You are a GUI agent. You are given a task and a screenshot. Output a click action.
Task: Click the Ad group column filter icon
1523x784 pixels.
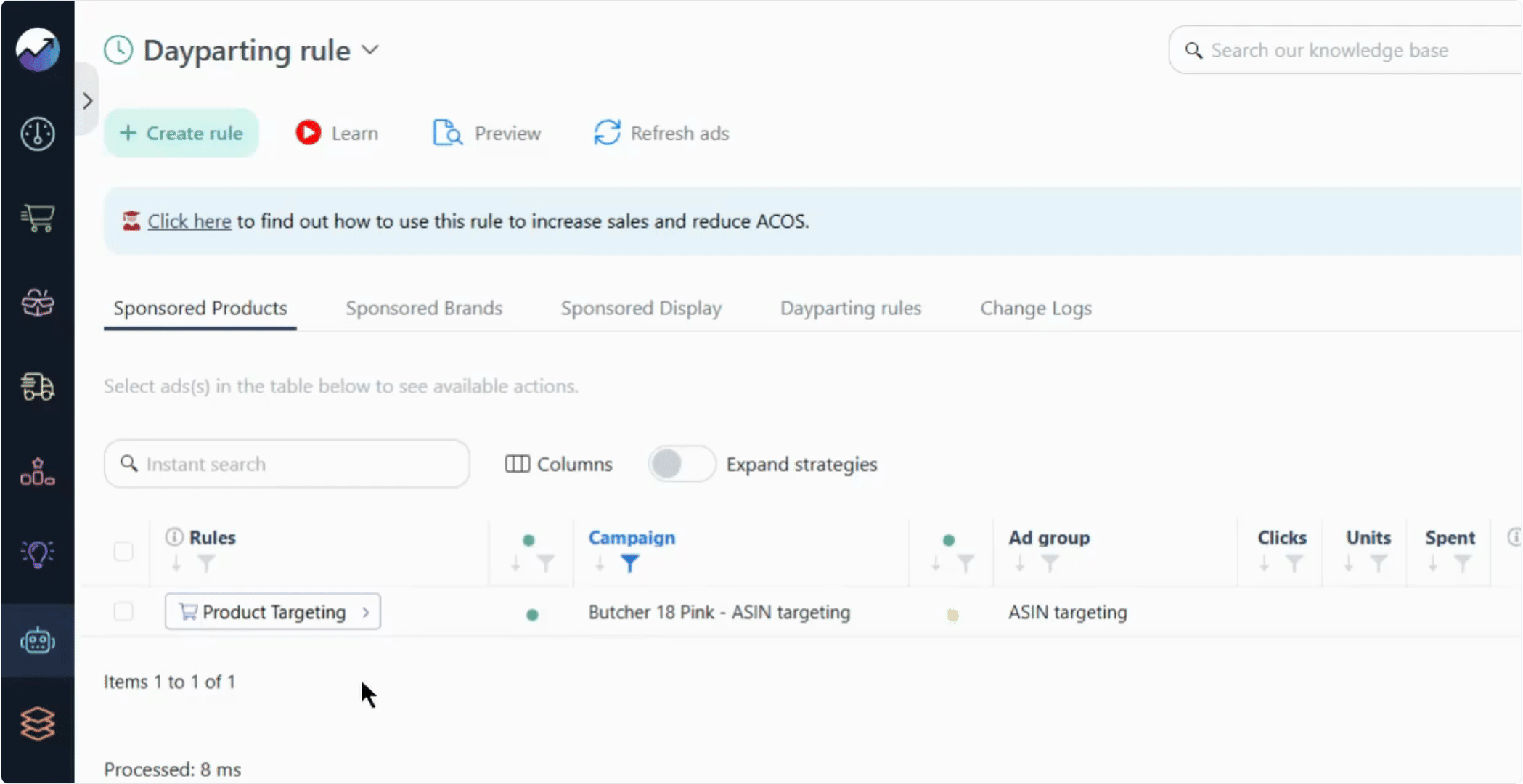click(1050, 563)
